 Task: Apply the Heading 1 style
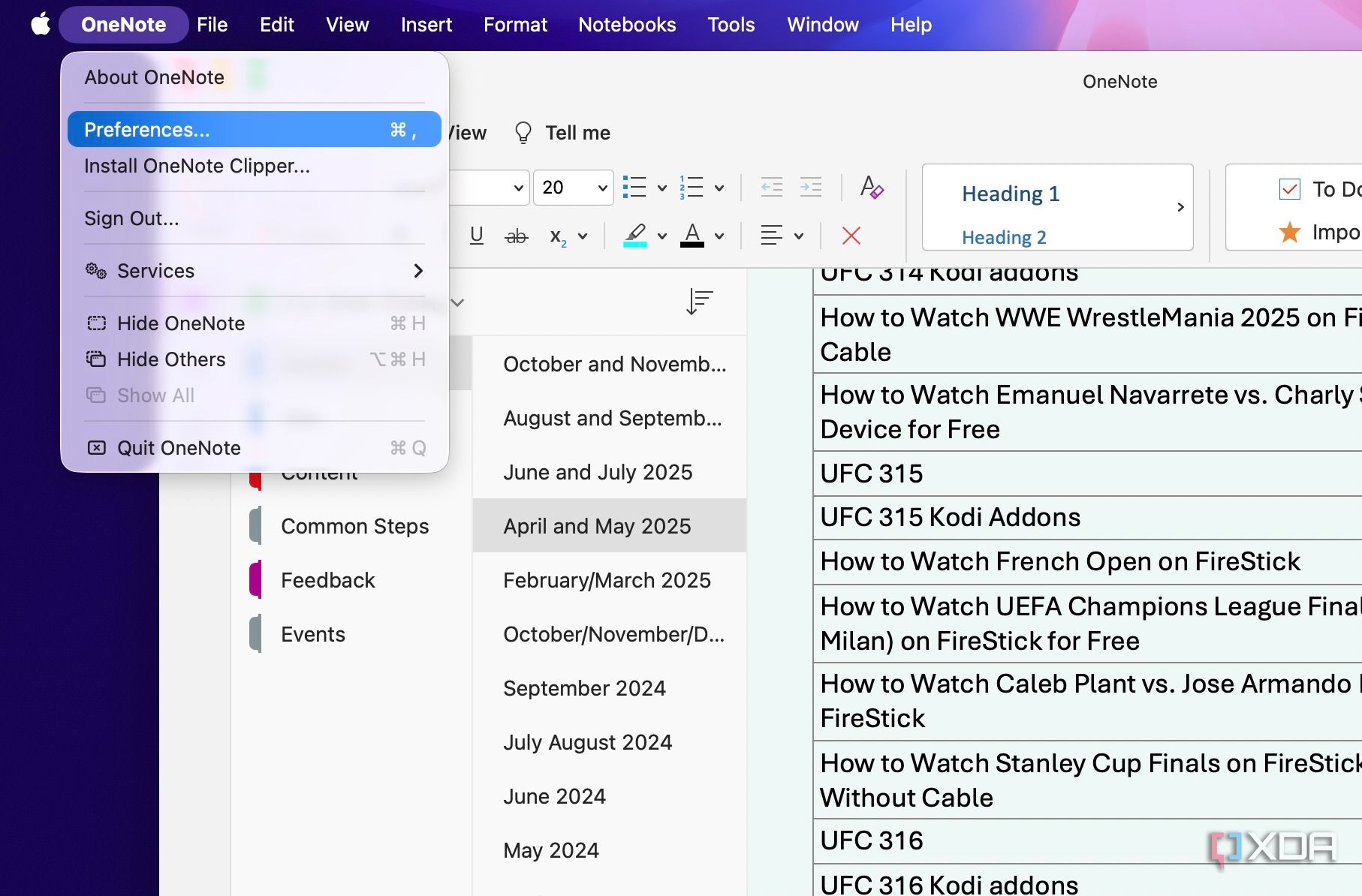pyautogui.click(x=1011, y=194)
